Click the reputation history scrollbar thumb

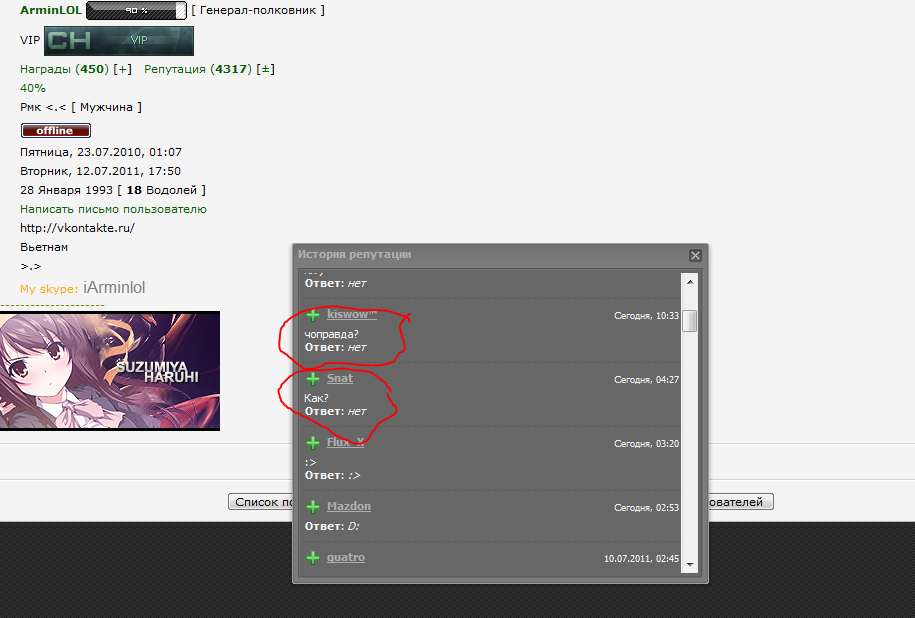pos(690,320)
